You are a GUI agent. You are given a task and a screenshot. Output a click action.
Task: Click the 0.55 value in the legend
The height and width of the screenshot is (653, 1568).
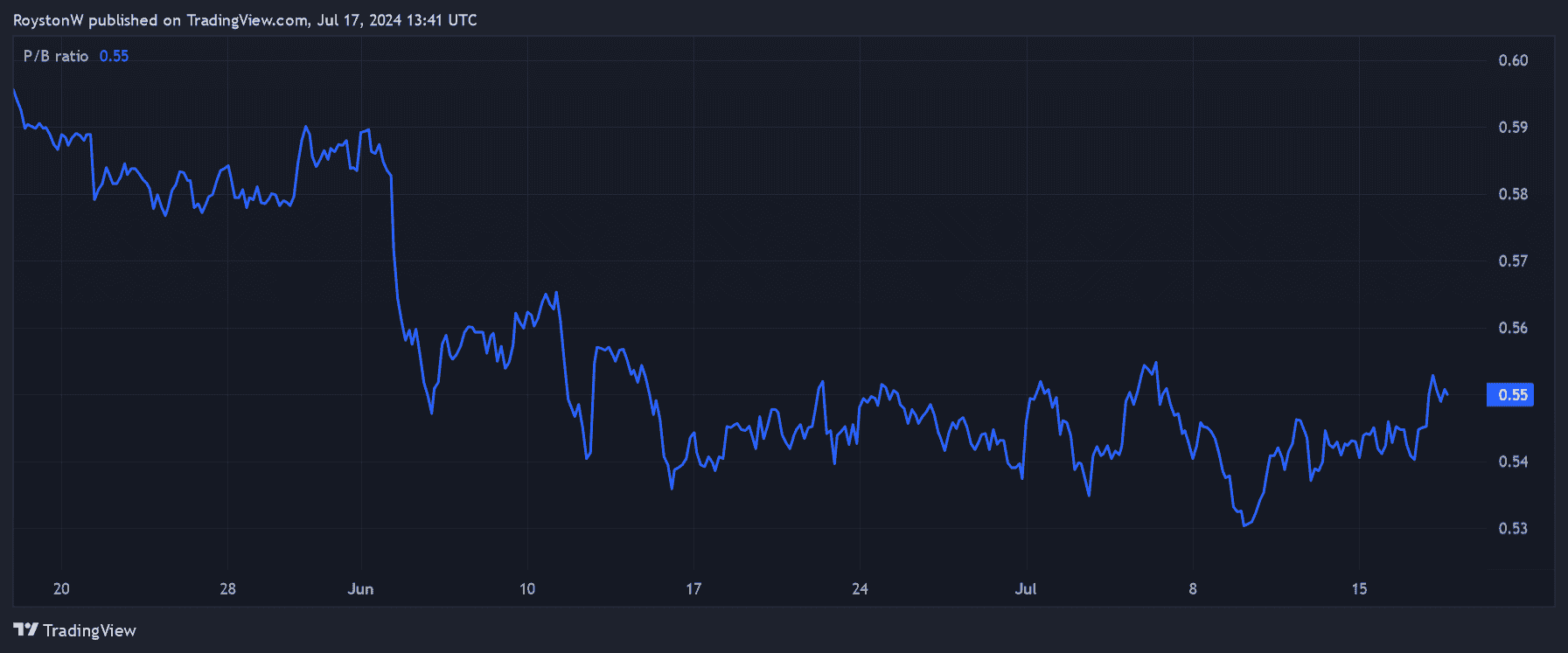(x=114, y=56)
